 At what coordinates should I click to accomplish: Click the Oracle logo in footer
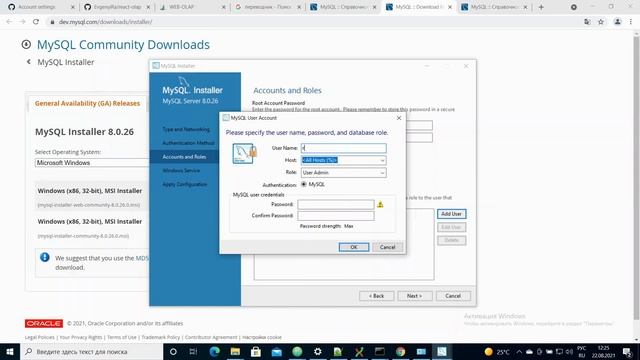44,324
